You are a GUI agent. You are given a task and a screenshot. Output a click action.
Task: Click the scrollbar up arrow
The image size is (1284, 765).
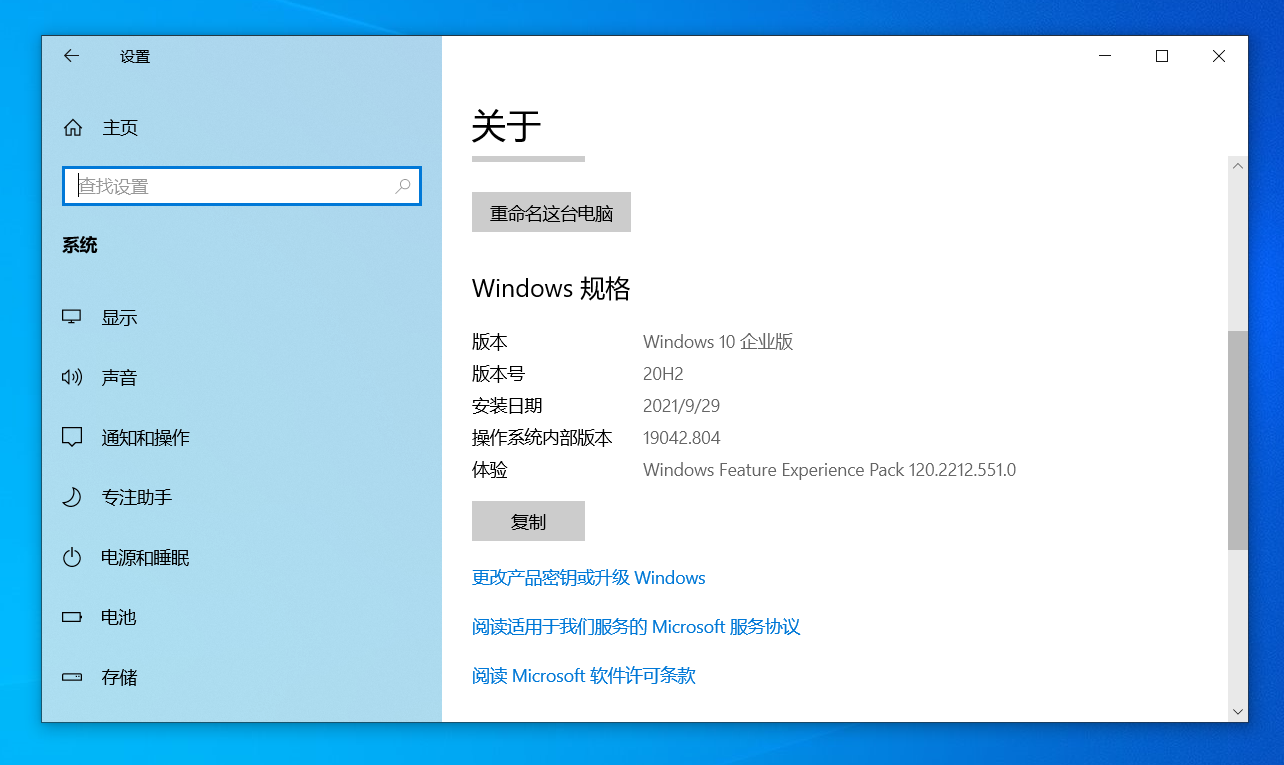[x=1238, y=166]
